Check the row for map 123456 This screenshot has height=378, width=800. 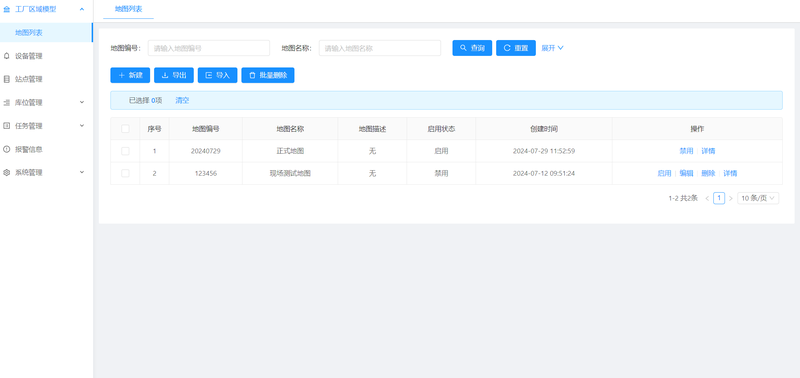125,173
